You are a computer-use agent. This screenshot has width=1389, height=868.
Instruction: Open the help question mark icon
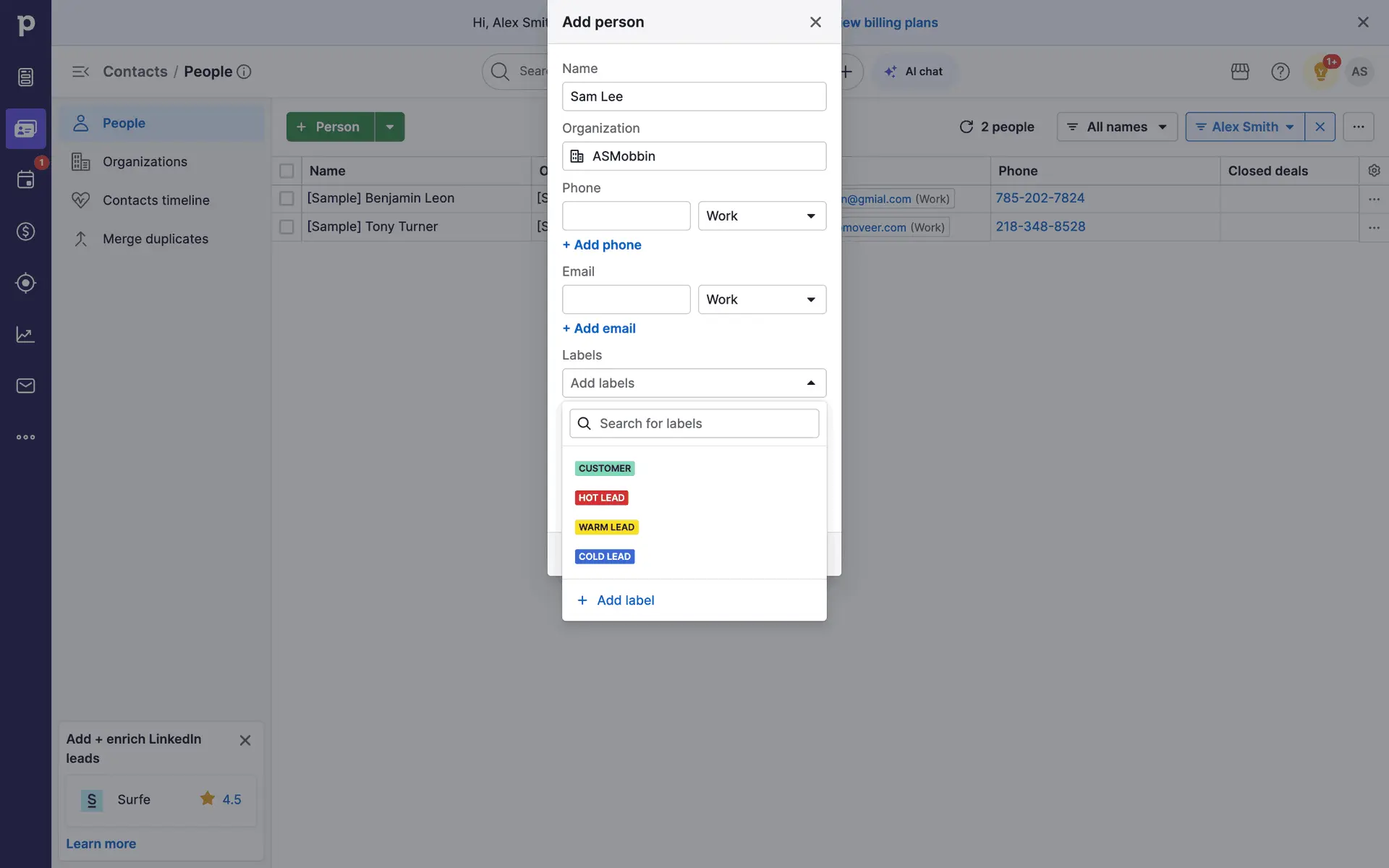[1280, 72]
